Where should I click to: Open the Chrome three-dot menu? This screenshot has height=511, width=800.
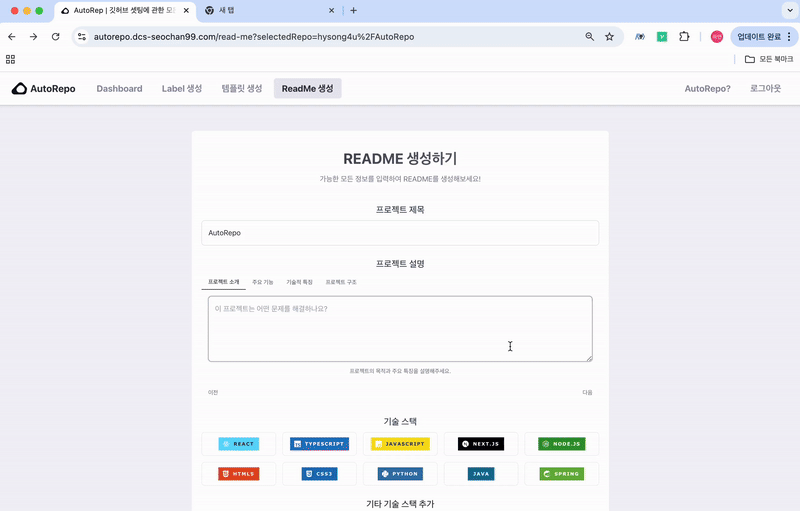pyautogui.click(x=789, y=37)
